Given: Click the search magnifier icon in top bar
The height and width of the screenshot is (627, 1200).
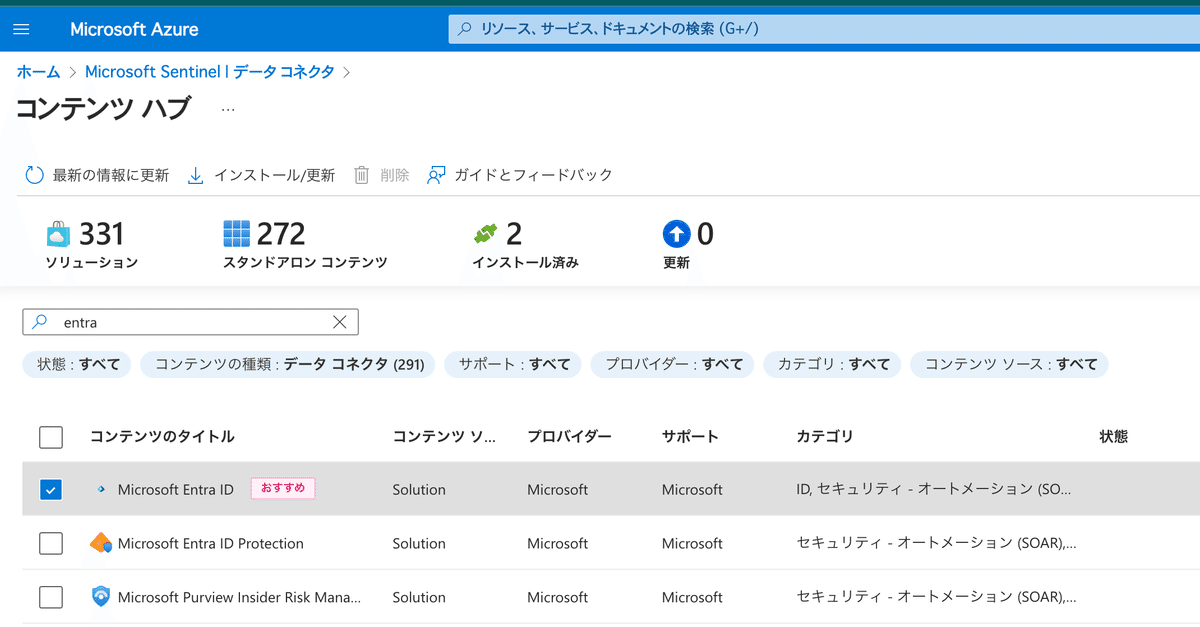Looking at the screenshot, I should click(465, 29).
